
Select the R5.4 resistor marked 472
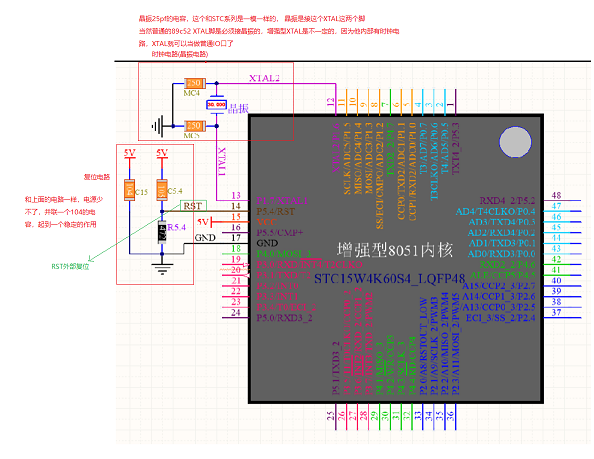click(162, 232)
